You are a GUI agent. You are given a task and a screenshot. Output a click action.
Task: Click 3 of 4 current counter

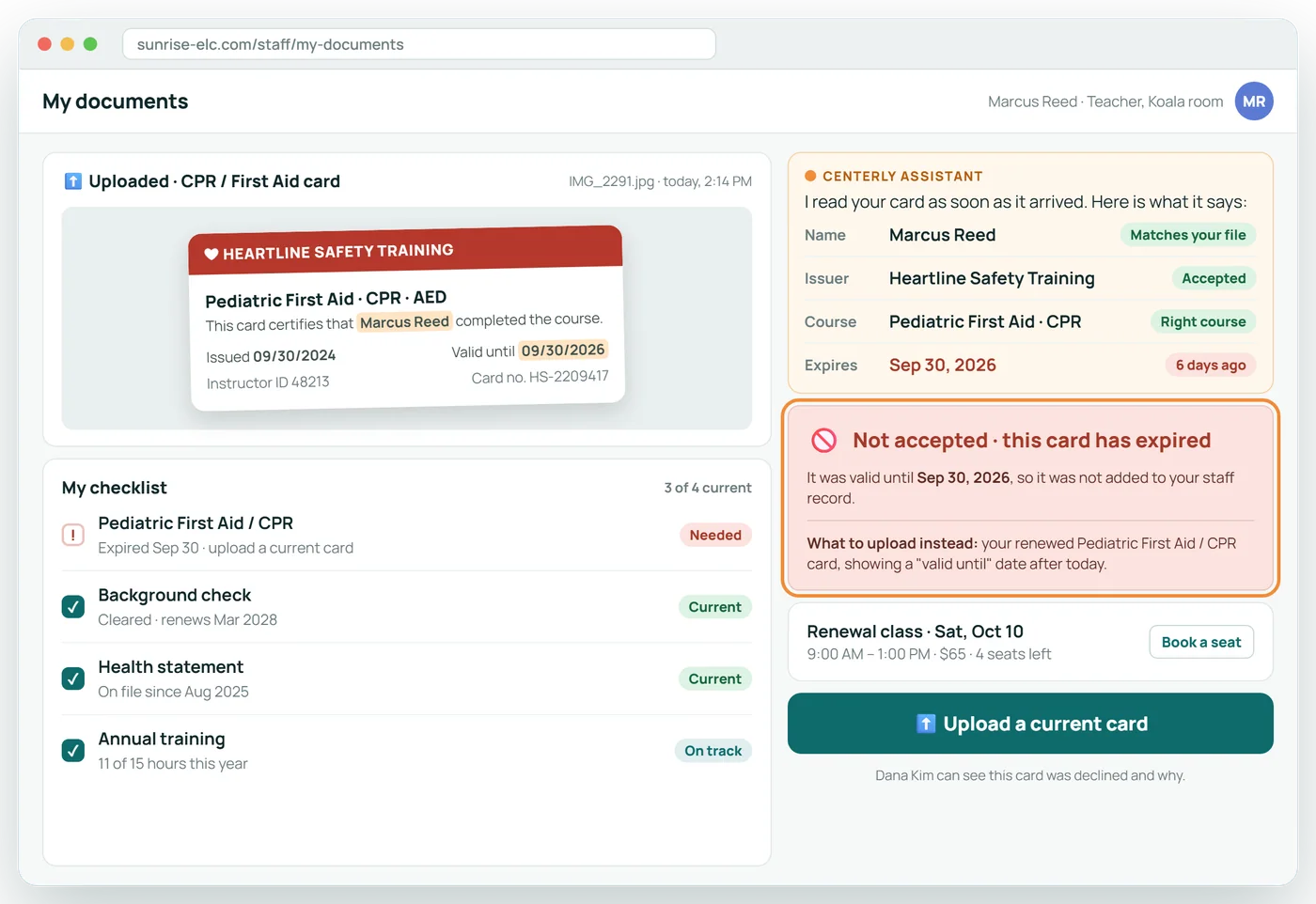(x=708, y=488)
